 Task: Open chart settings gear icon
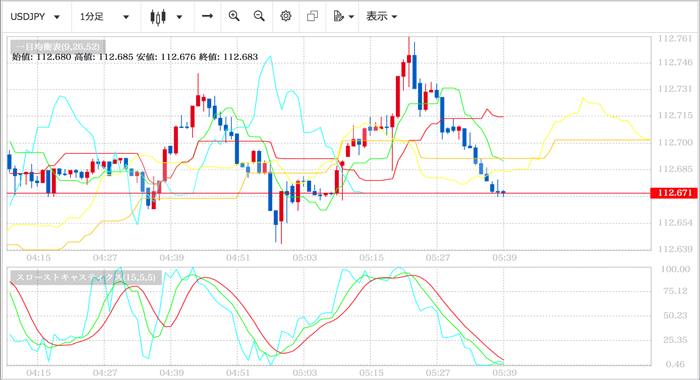[x=286, y=17]
